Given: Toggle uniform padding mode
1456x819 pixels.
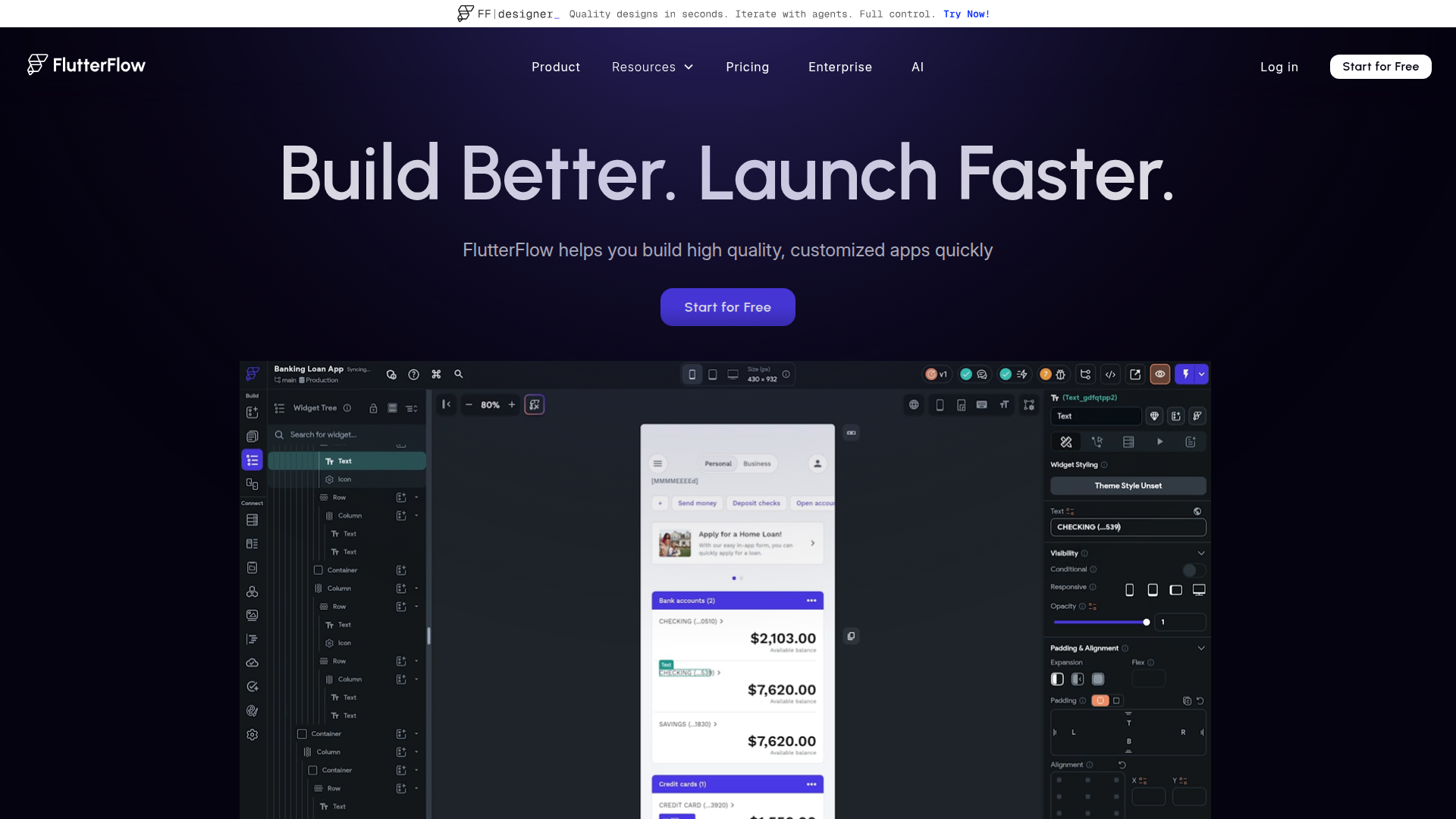Looking at the screenshot, I should (x=1100, y=701).
